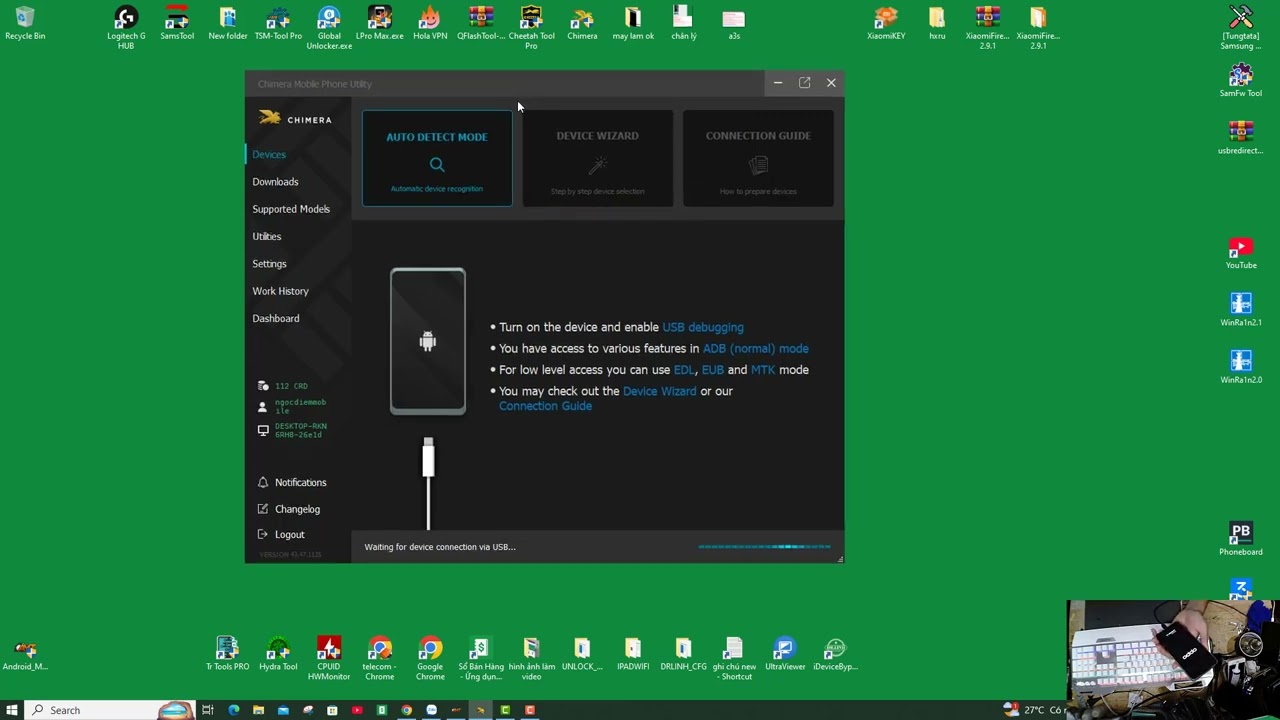
Task: Click the Notifications bell icon
Action: pos(263,482)
